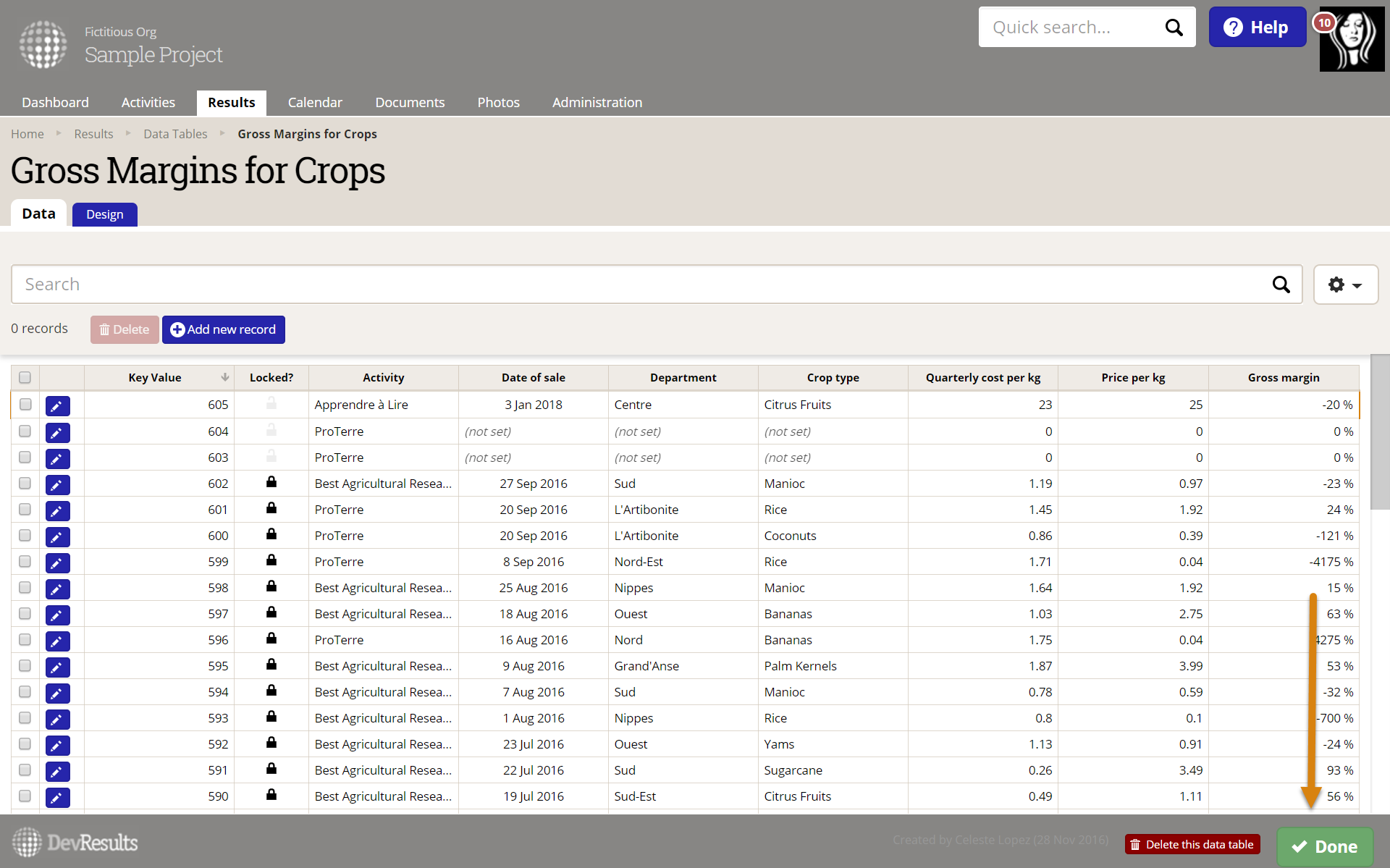Edit record 599 using its pencil icon
Image resolution: width=1390 pixels, height=868 pixels.
[57, 562]
